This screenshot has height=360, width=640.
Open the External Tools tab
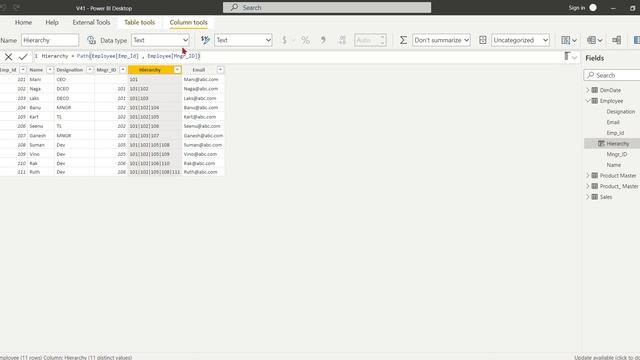pyautogui.click(x=91, y=22)
